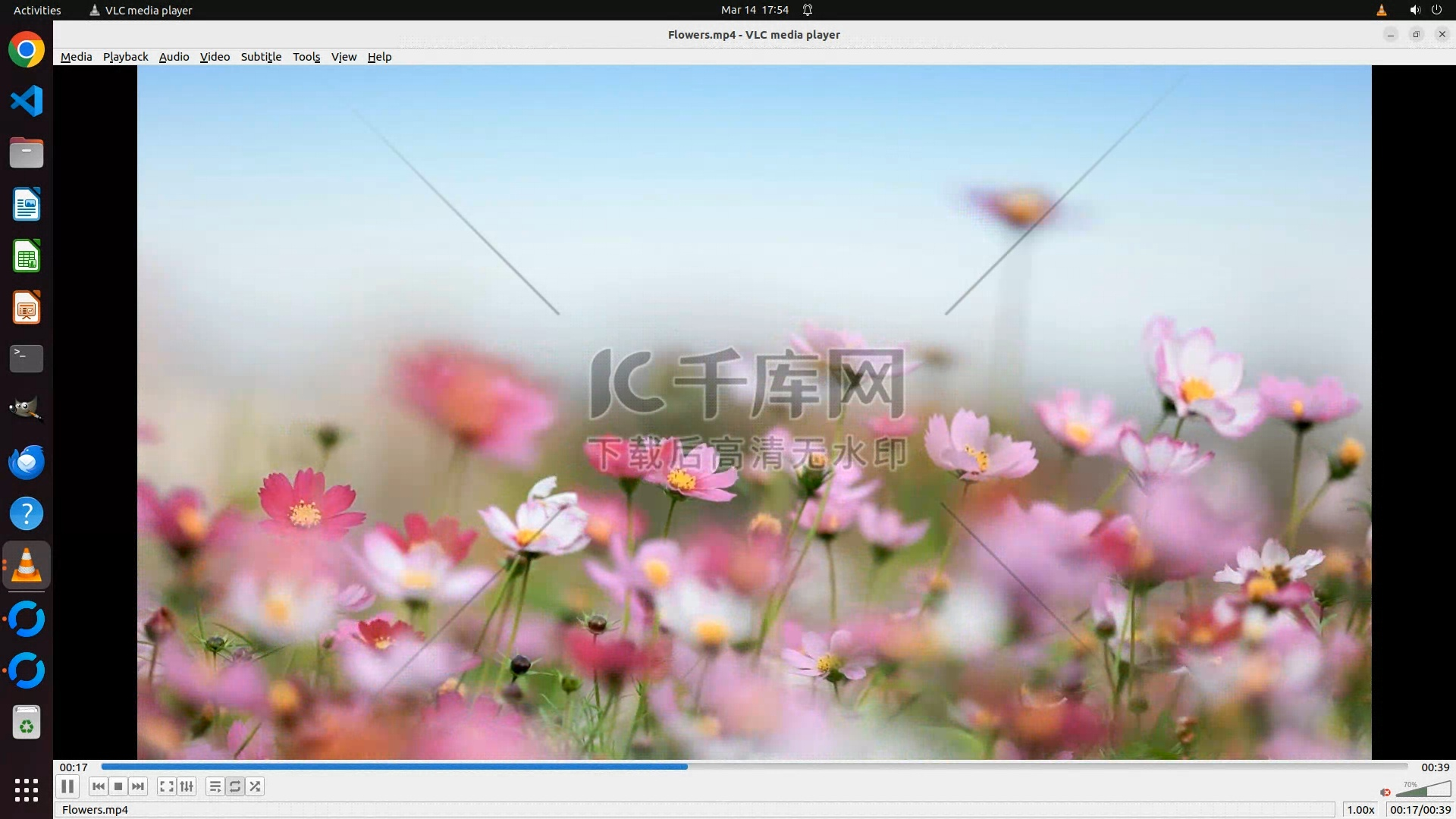Show extended settings equalizer icon
Screen dimensions: 1456x819
[187, 786]
